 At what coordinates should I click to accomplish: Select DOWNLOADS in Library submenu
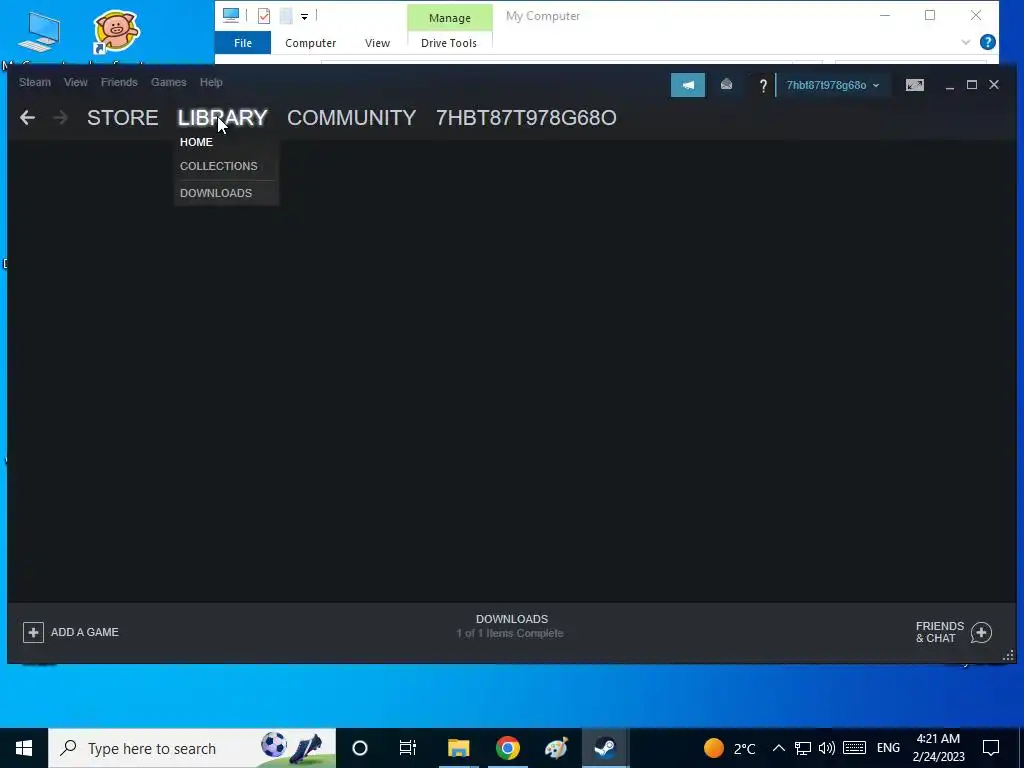[216, 193]
